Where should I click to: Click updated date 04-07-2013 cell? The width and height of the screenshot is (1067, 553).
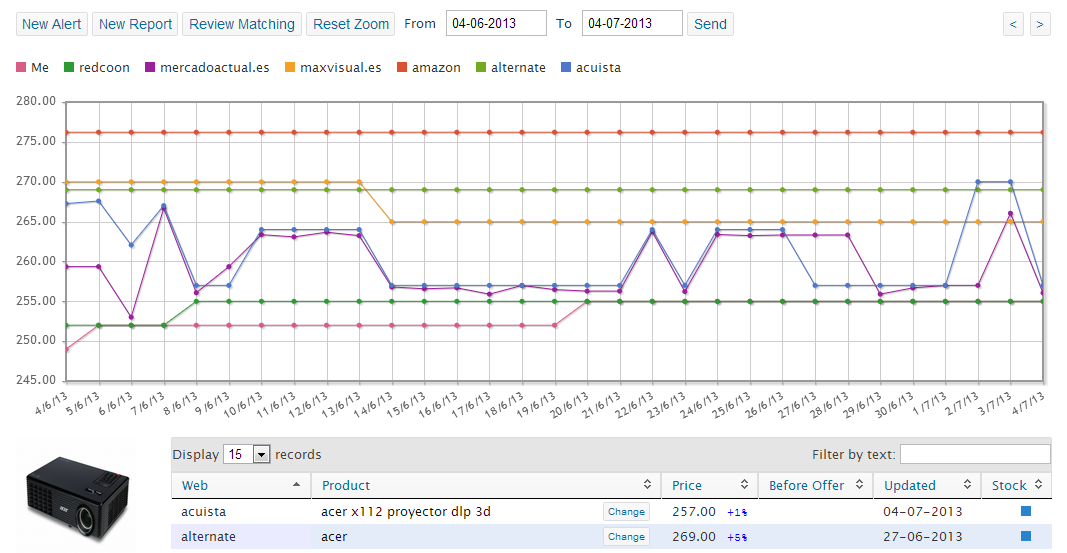(923, 512)
